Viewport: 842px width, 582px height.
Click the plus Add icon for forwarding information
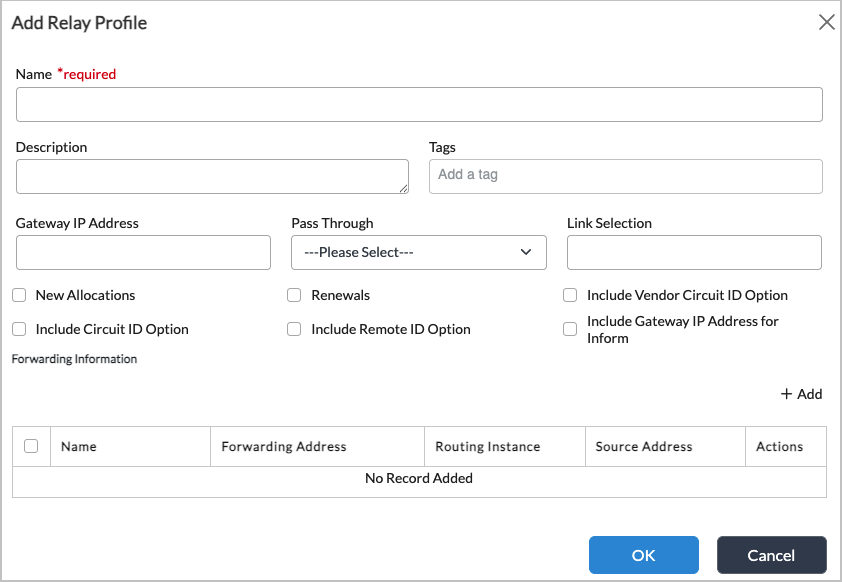pos(787,394)
